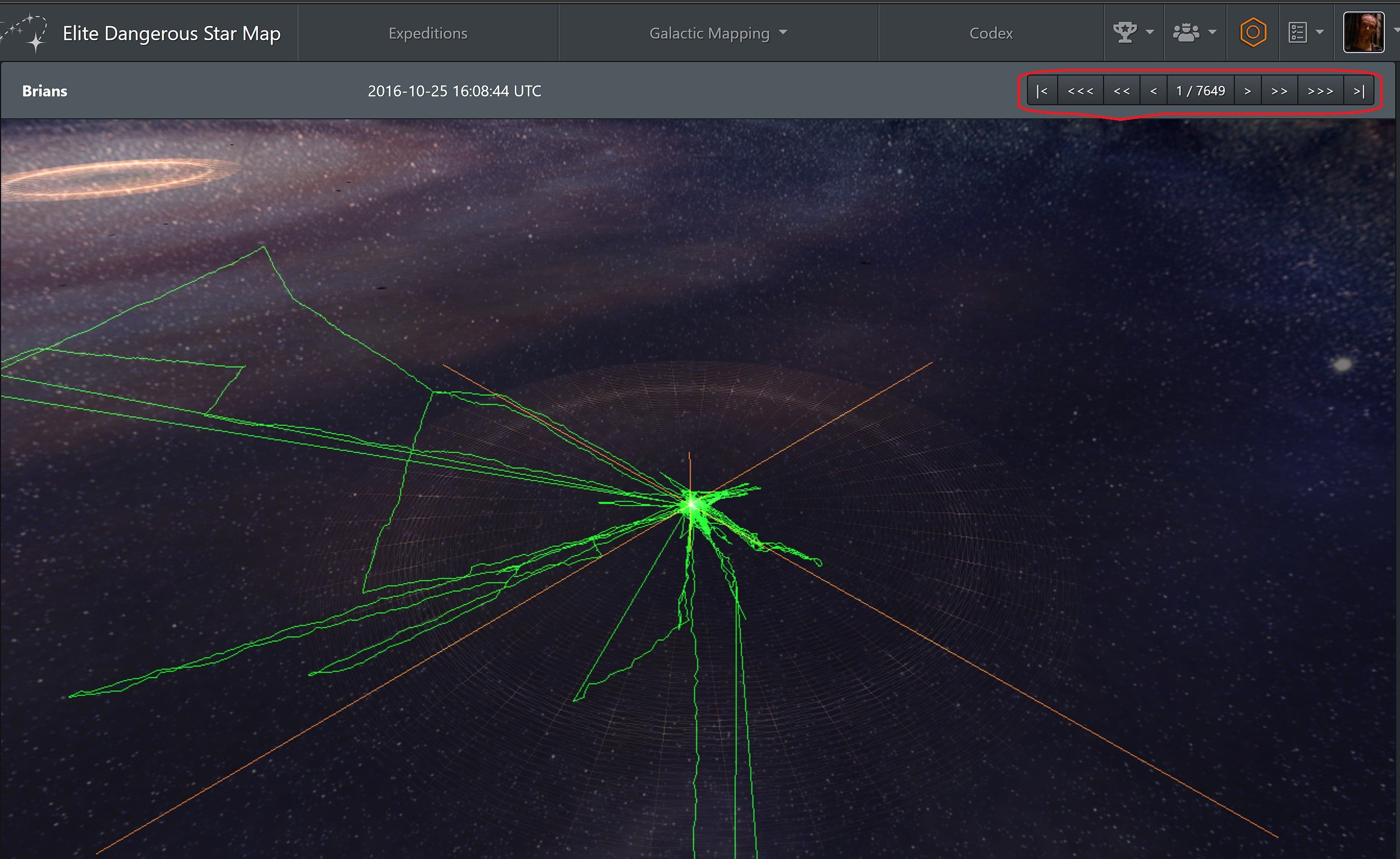Open Elite Dangerous Star Map home link
Screen dimensions: 1400x859
click(171, 33)
